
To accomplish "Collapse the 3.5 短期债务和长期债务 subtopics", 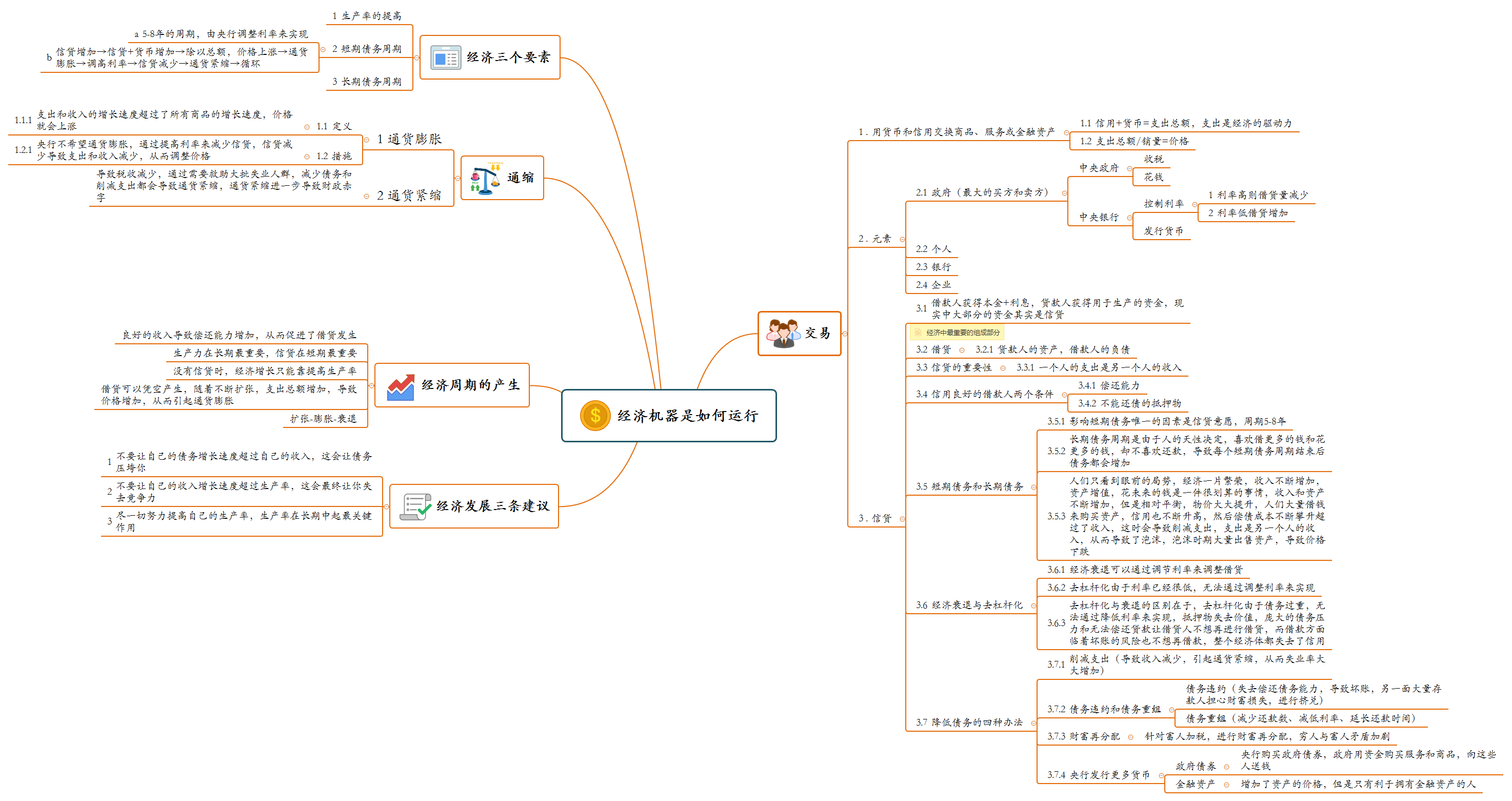I will pyautogui.click(x=1033, y=487).
